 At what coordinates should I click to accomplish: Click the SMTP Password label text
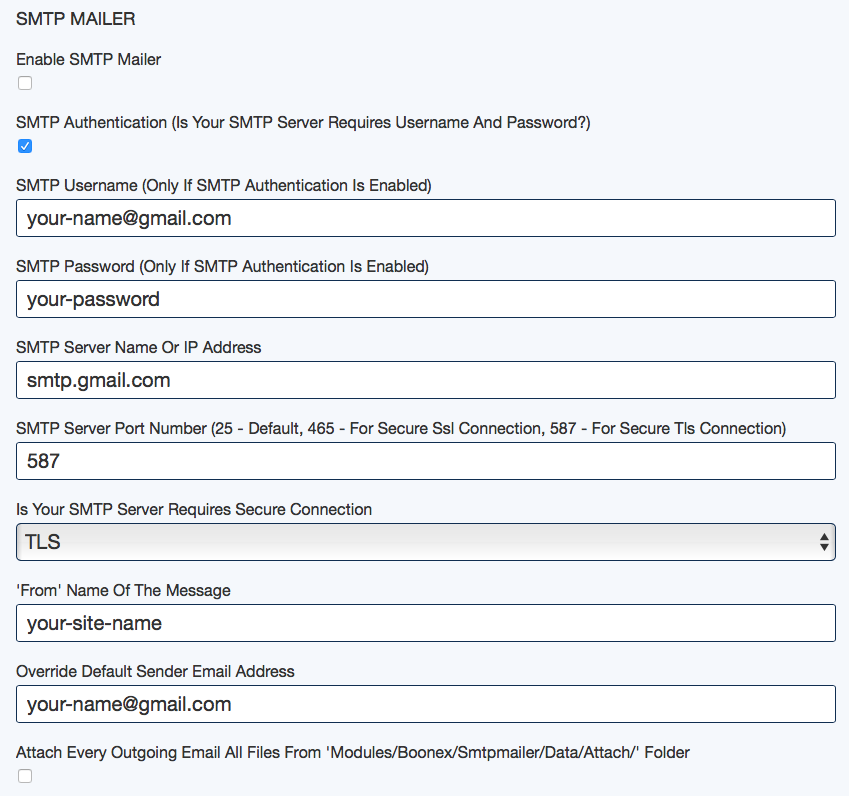tap(223, 266)
